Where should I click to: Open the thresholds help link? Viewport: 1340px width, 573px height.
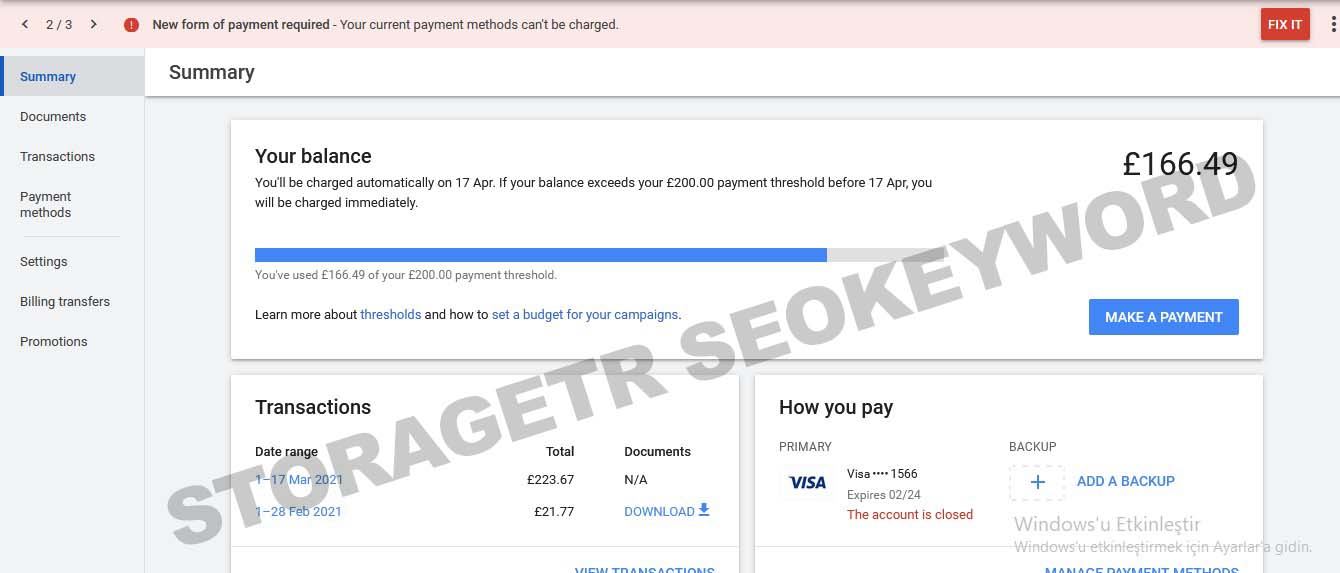pyautogui.click(x=391, y=314)
